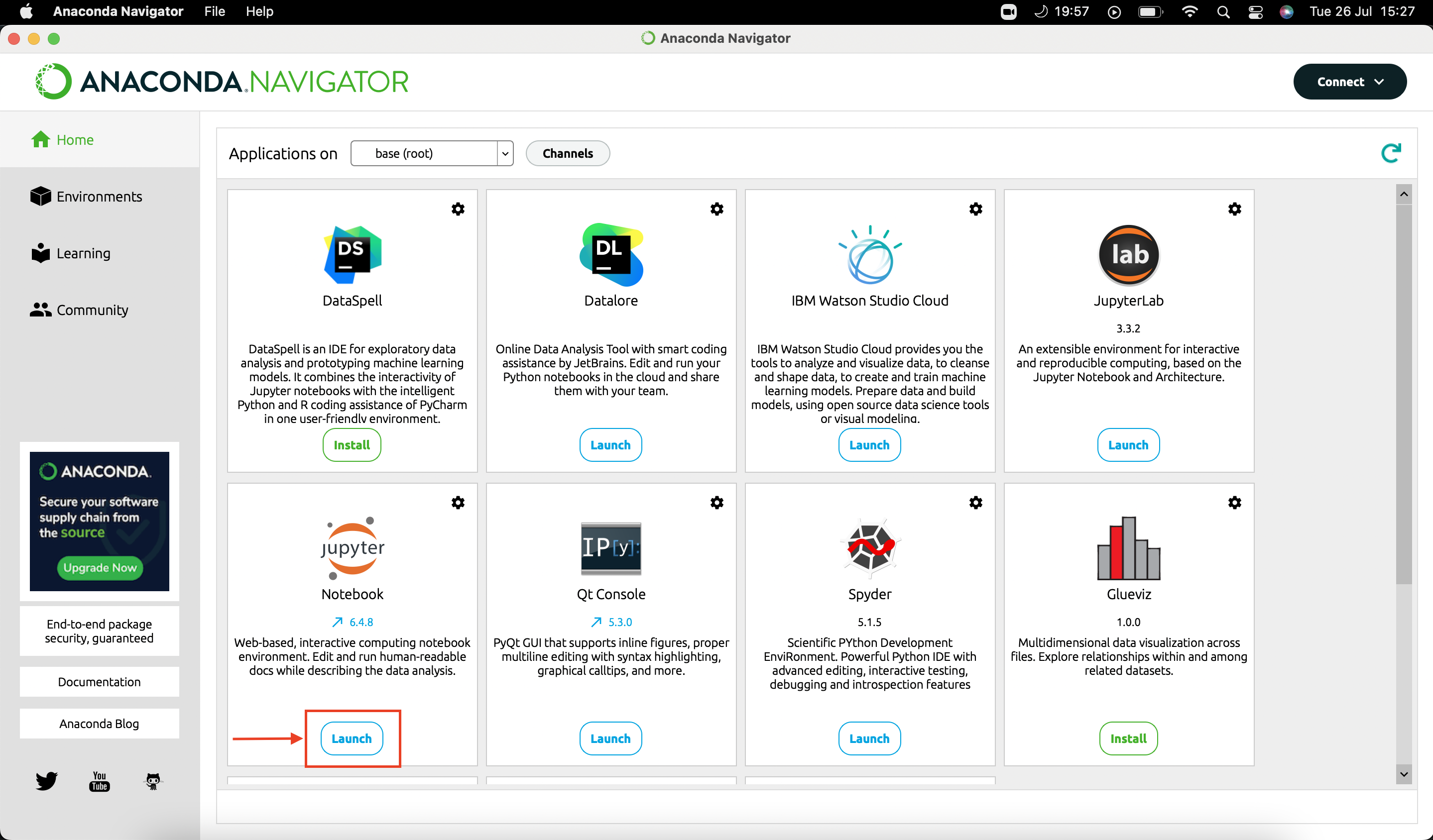This screenshot has height=840, width=1433.
Task: Open macOS Control Center icon
Action: (1255, 12)
